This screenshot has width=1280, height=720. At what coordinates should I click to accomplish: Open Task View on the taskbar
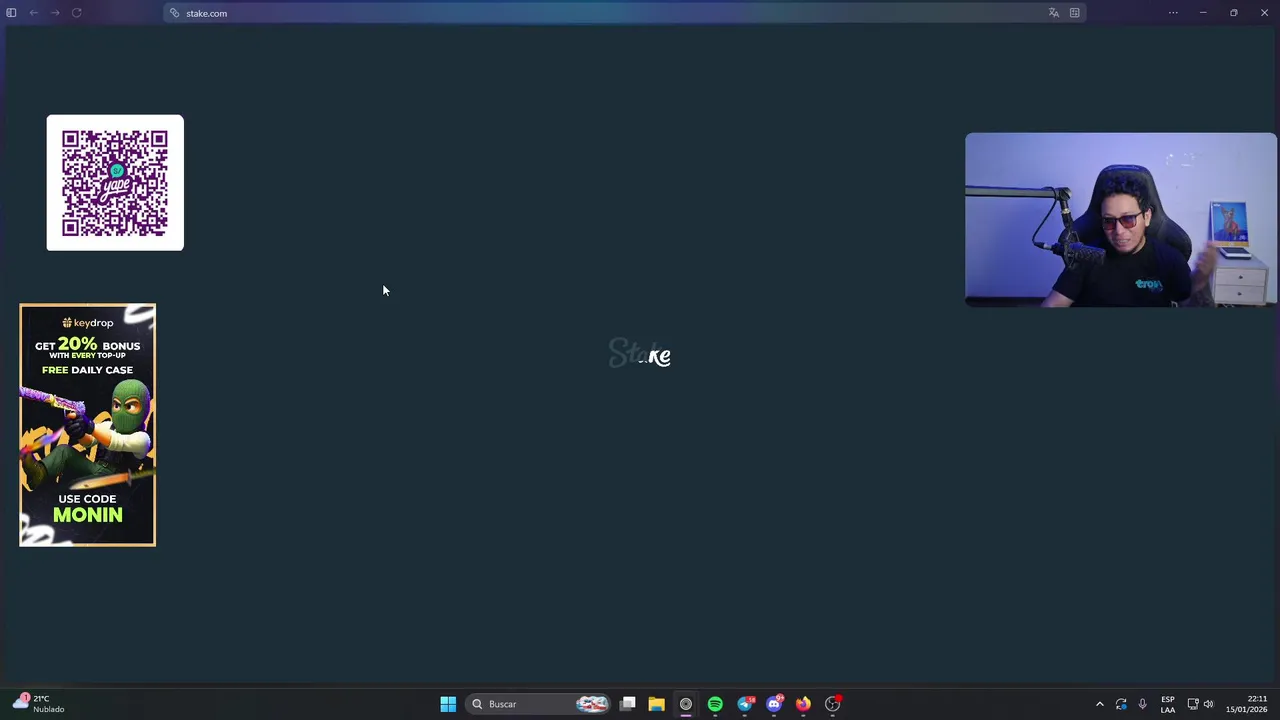tap(627, 704)
